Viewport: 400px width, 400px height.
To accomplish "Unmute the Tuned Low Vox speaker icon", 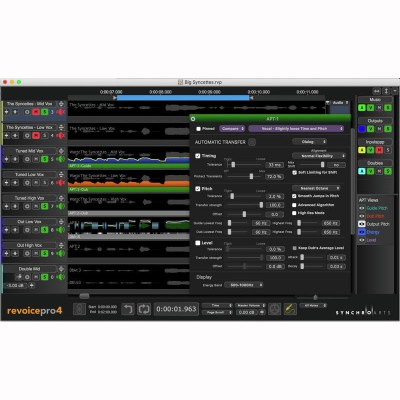I will [60, 183].
